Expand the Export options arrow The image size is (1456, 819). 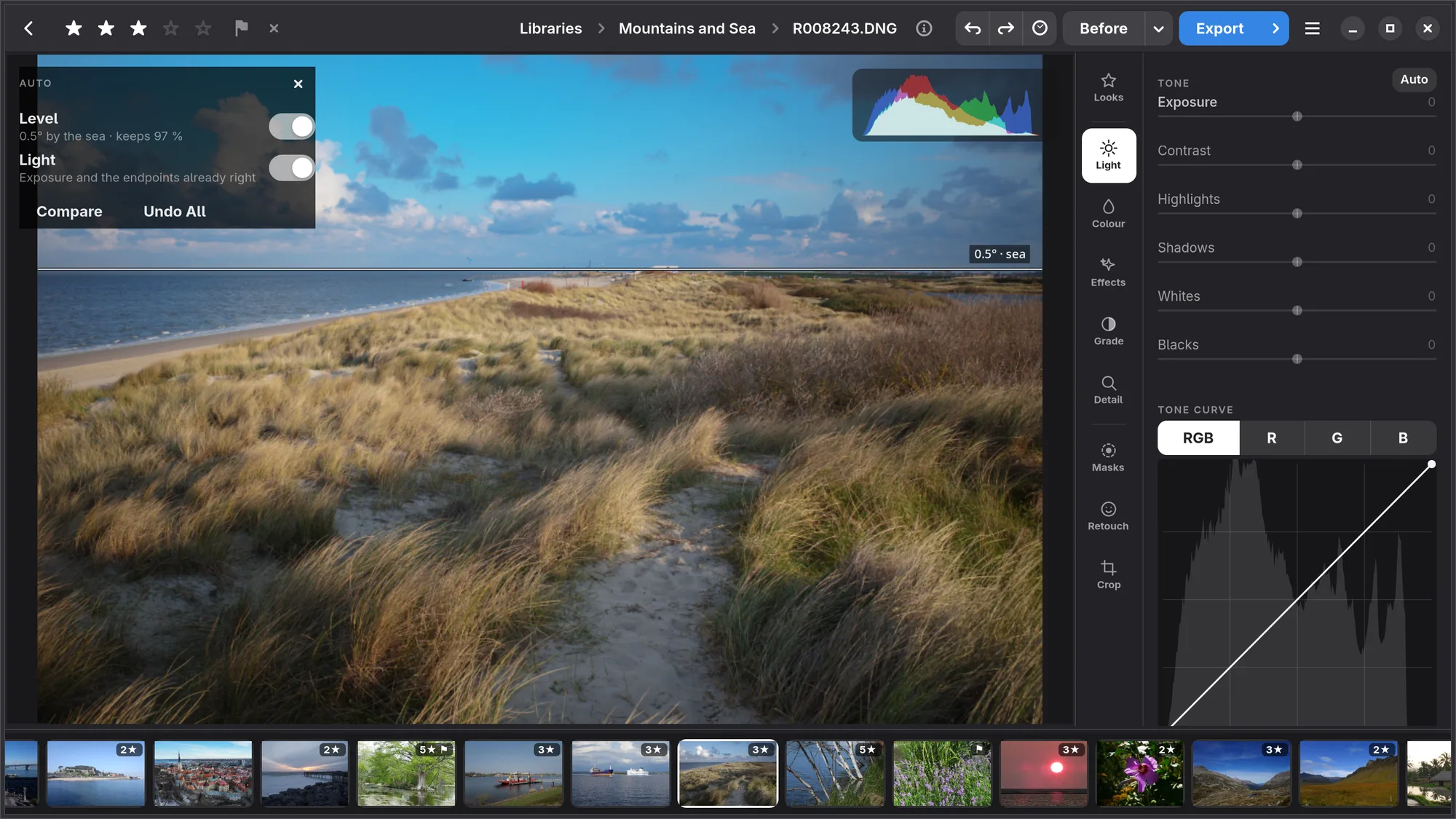1275,28
